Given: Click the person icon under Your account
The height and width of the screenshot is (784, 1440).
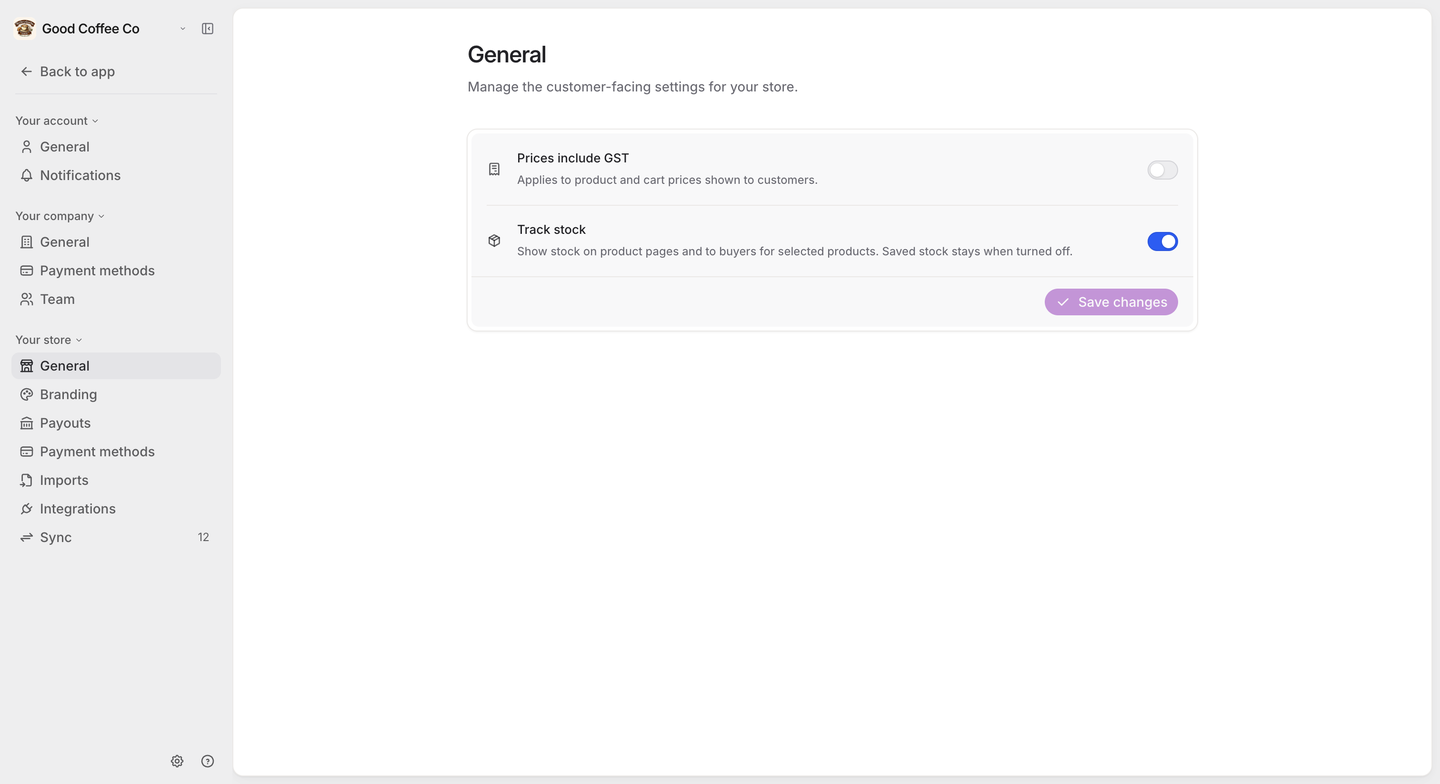Looking at the screenshot, I should pos(27,147).
